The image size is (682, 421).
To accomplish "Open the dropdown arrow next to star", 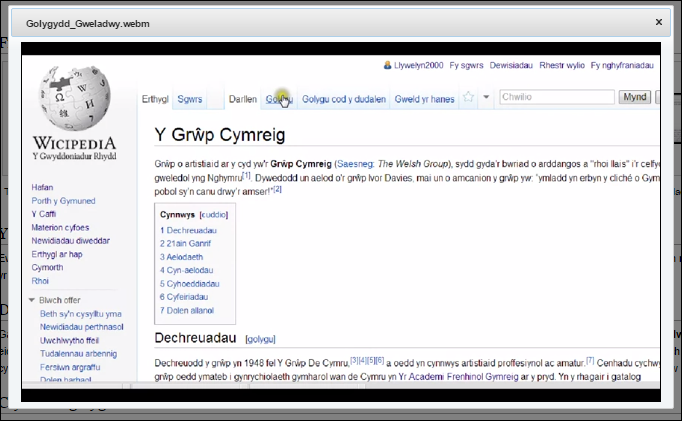I will point(486,97).
